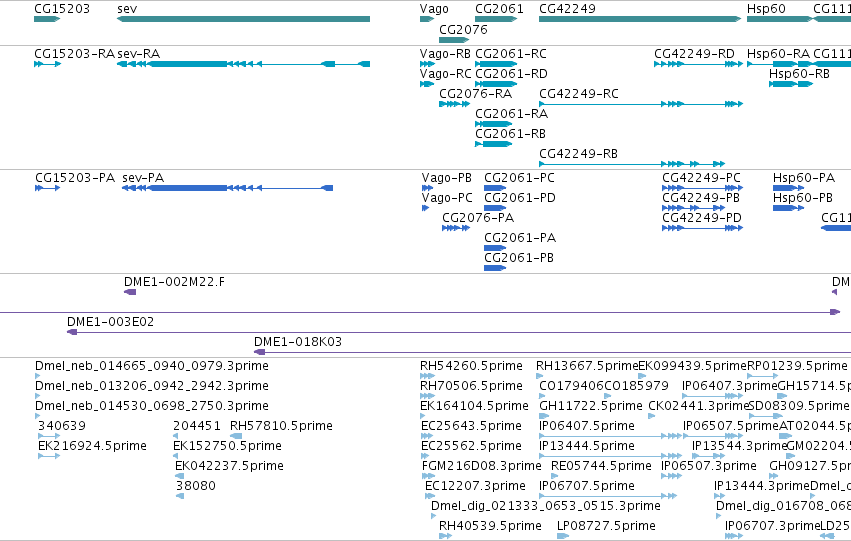Screen dimensions: 851x541
Task: Select the CG2061-RD transcript label
Action: pos(511,74)
